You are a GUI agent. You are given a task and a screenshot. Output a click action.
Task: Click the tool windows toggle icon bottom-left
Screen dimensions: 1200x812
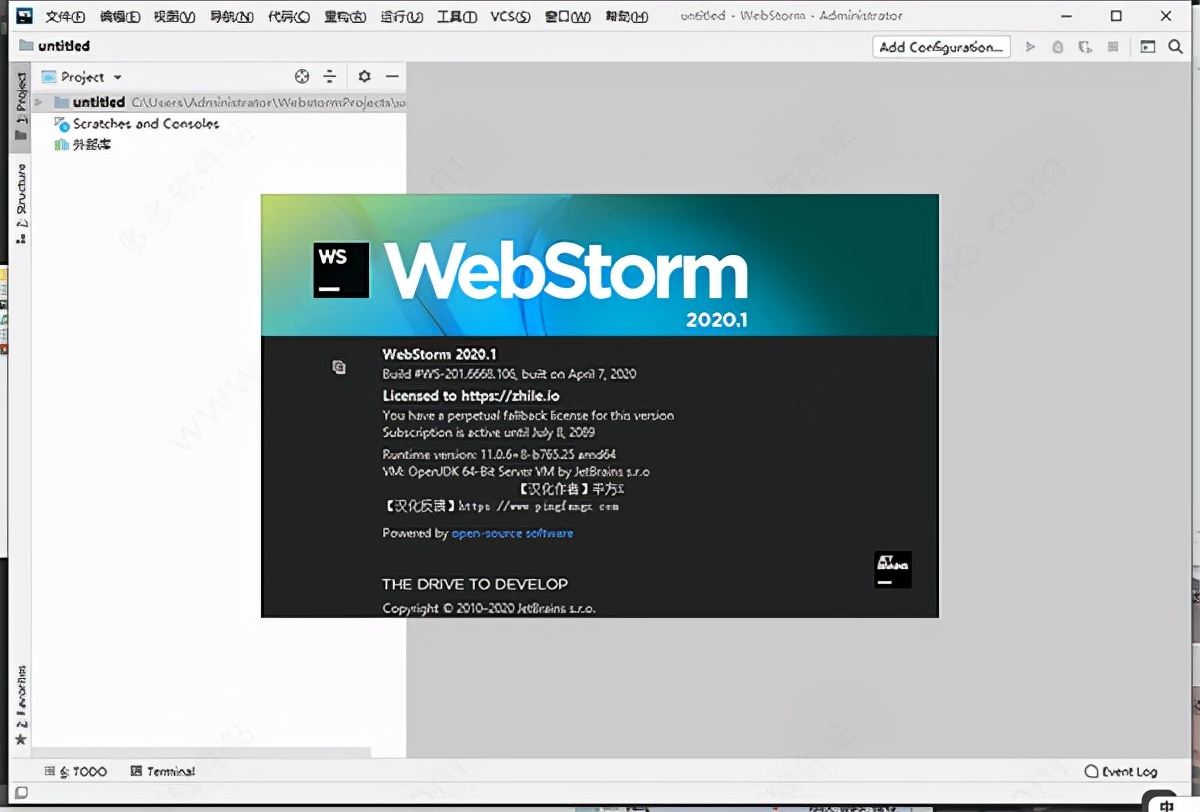coord(21,793)
